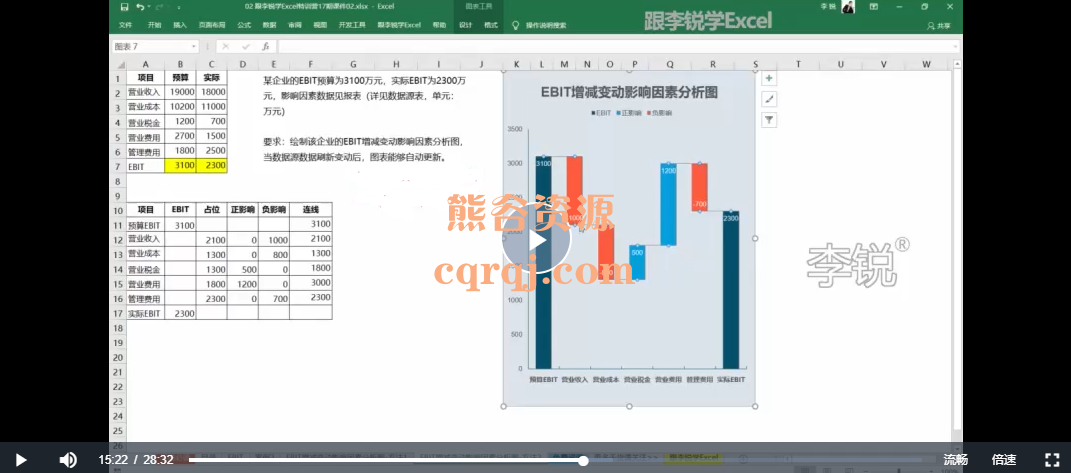
Task: Play the video using bottom-left play icon
Action: click(21, 460)
